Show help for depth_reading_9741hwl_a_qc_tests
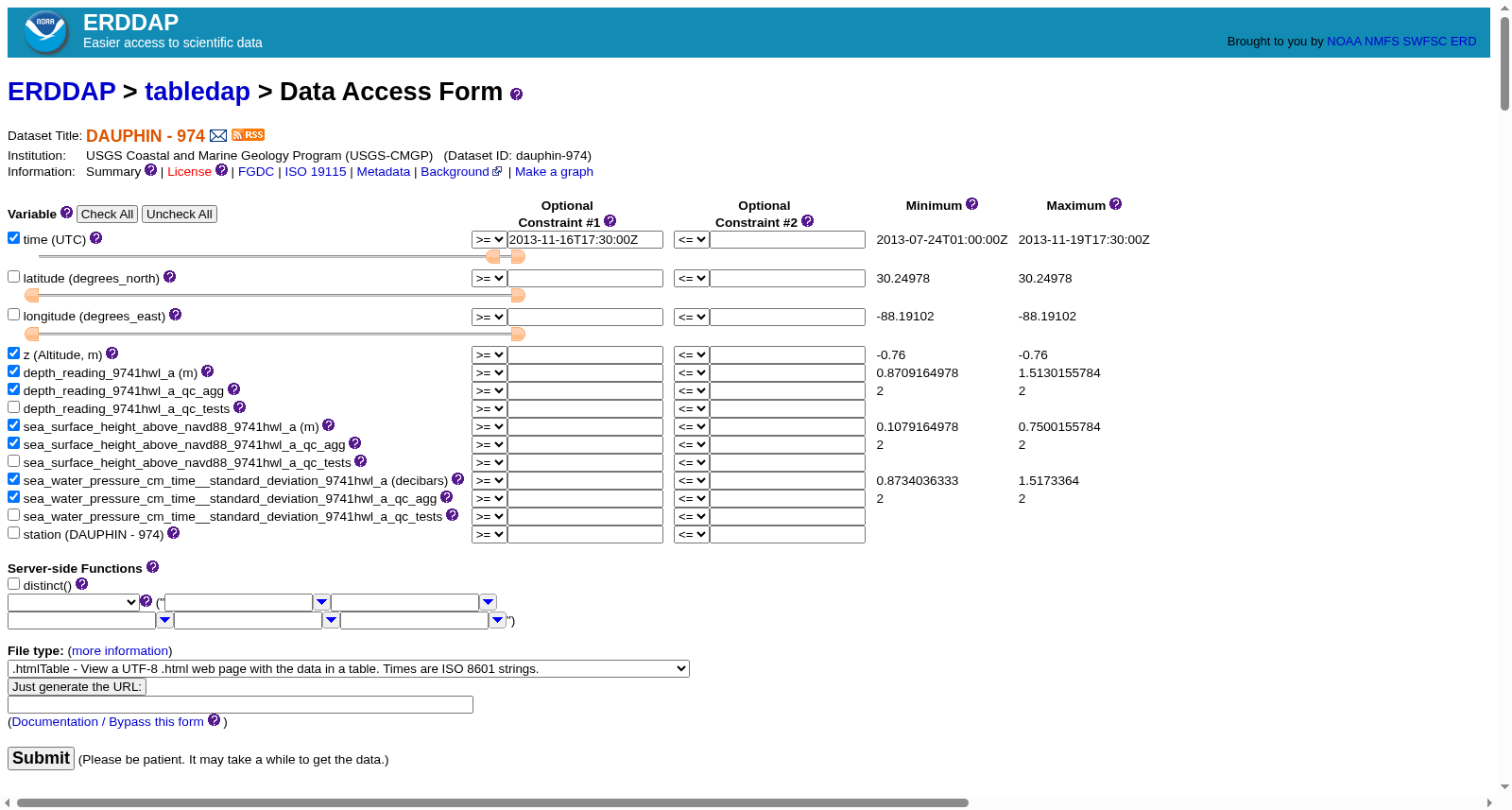 tap(239, 407)
